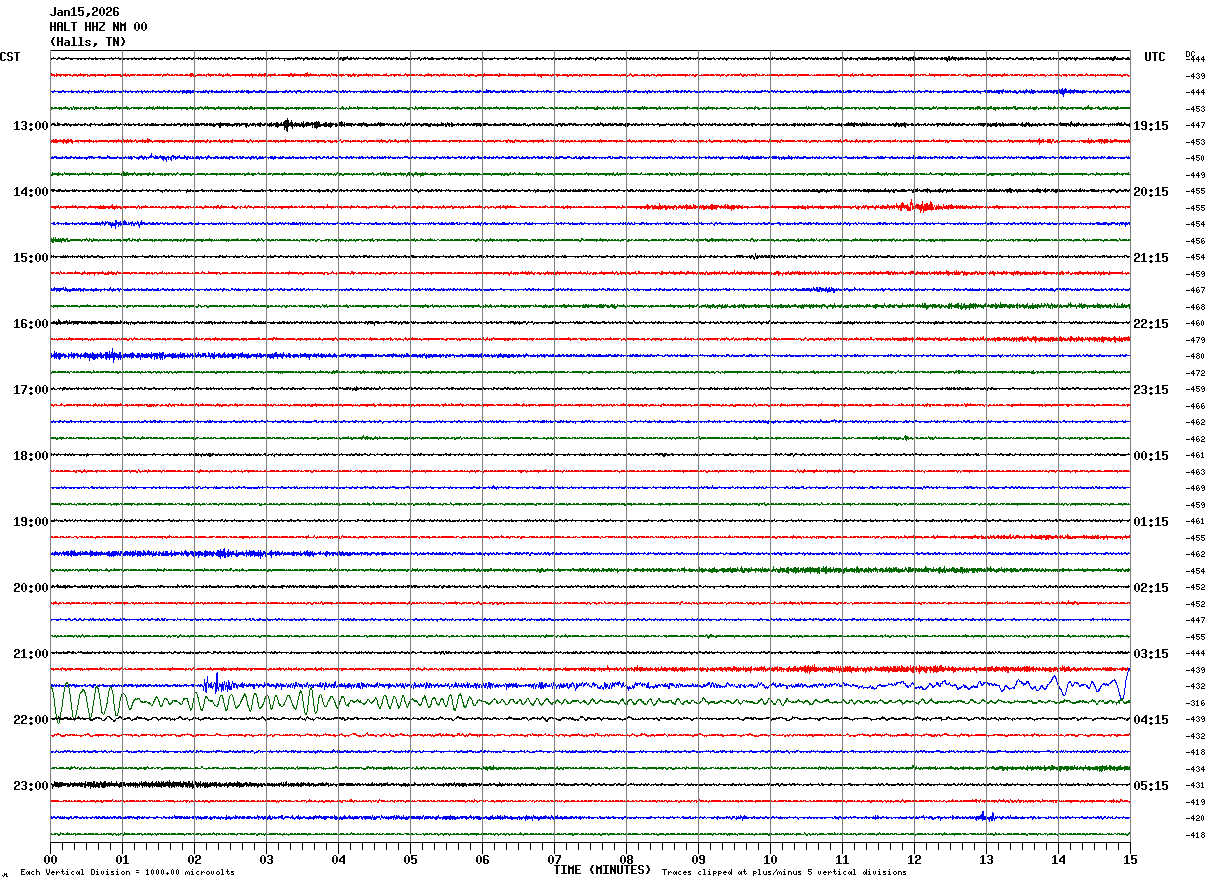Click the TIME (MINUTES) axis label
The image size is (1210, 886).
coord(602,870)
